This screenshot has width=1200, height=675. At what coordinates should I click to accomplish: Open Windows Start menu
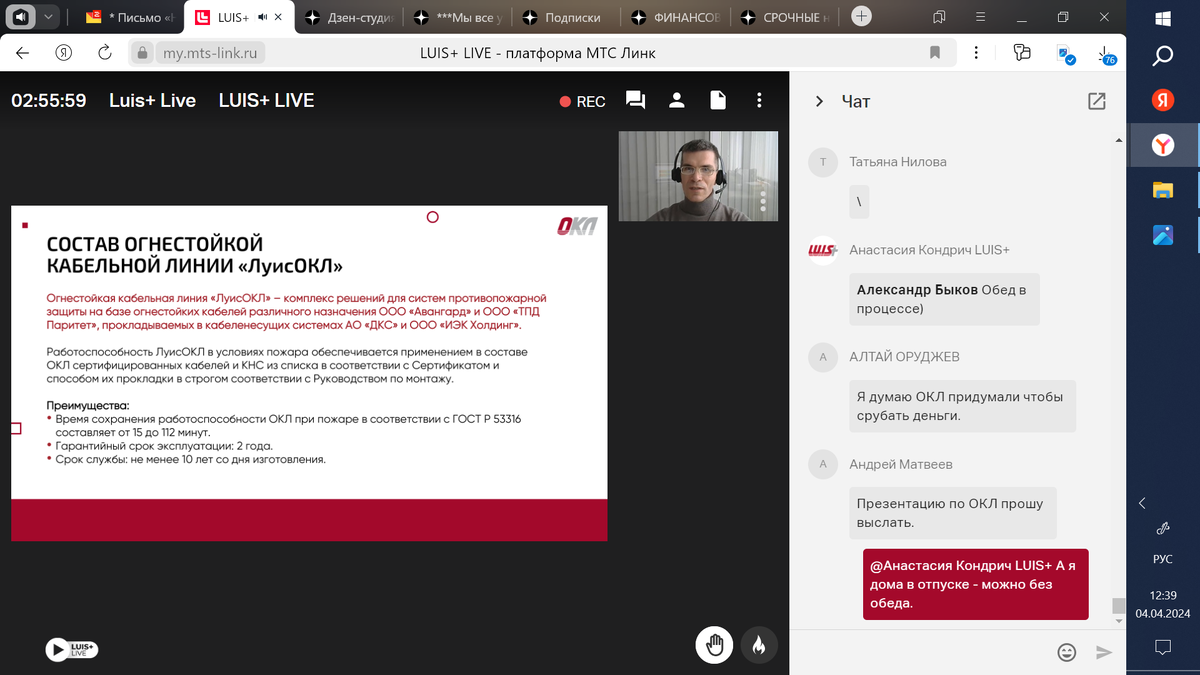tap(1163, 18)
